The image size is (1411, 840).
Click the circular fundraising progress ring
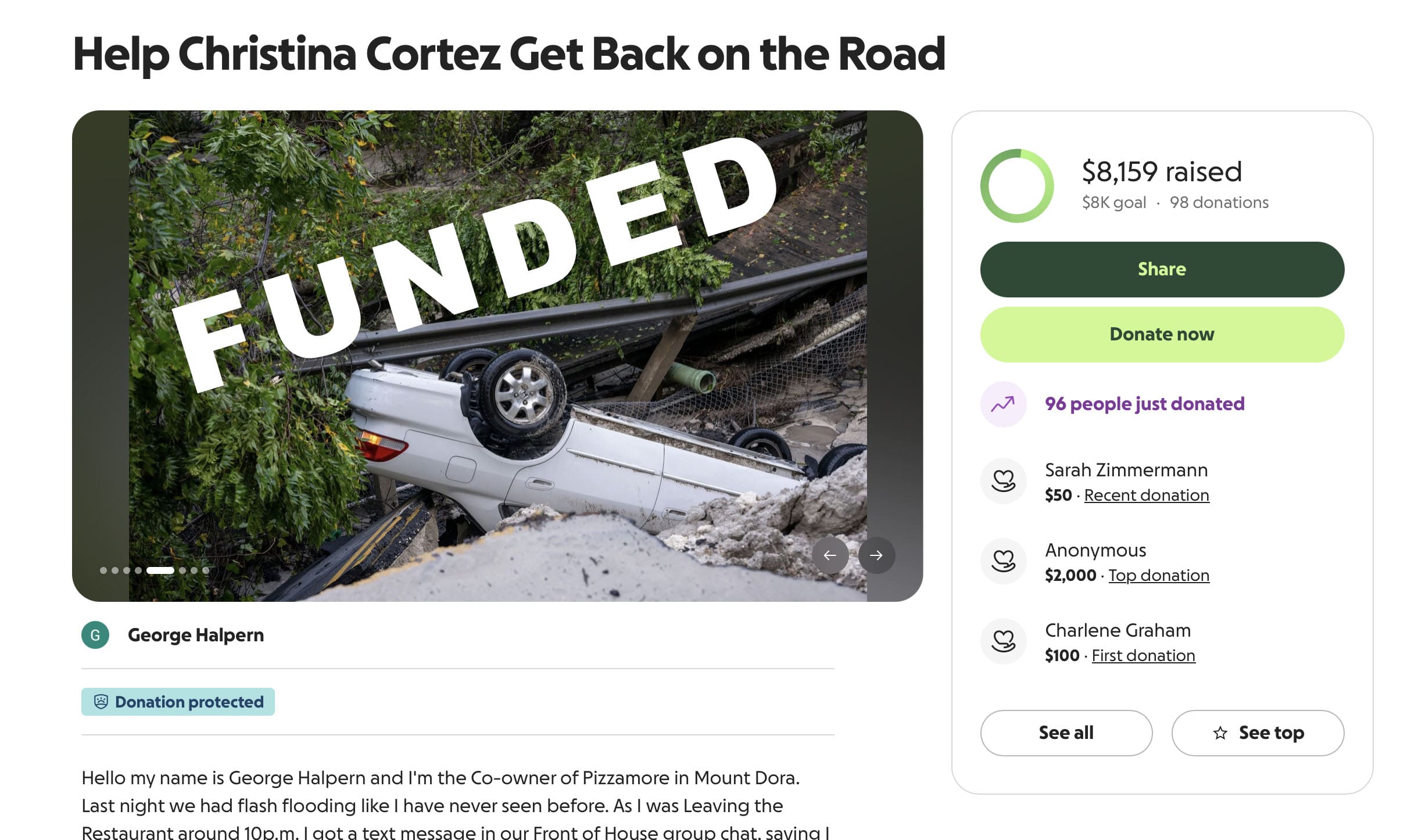point(1017,186)
